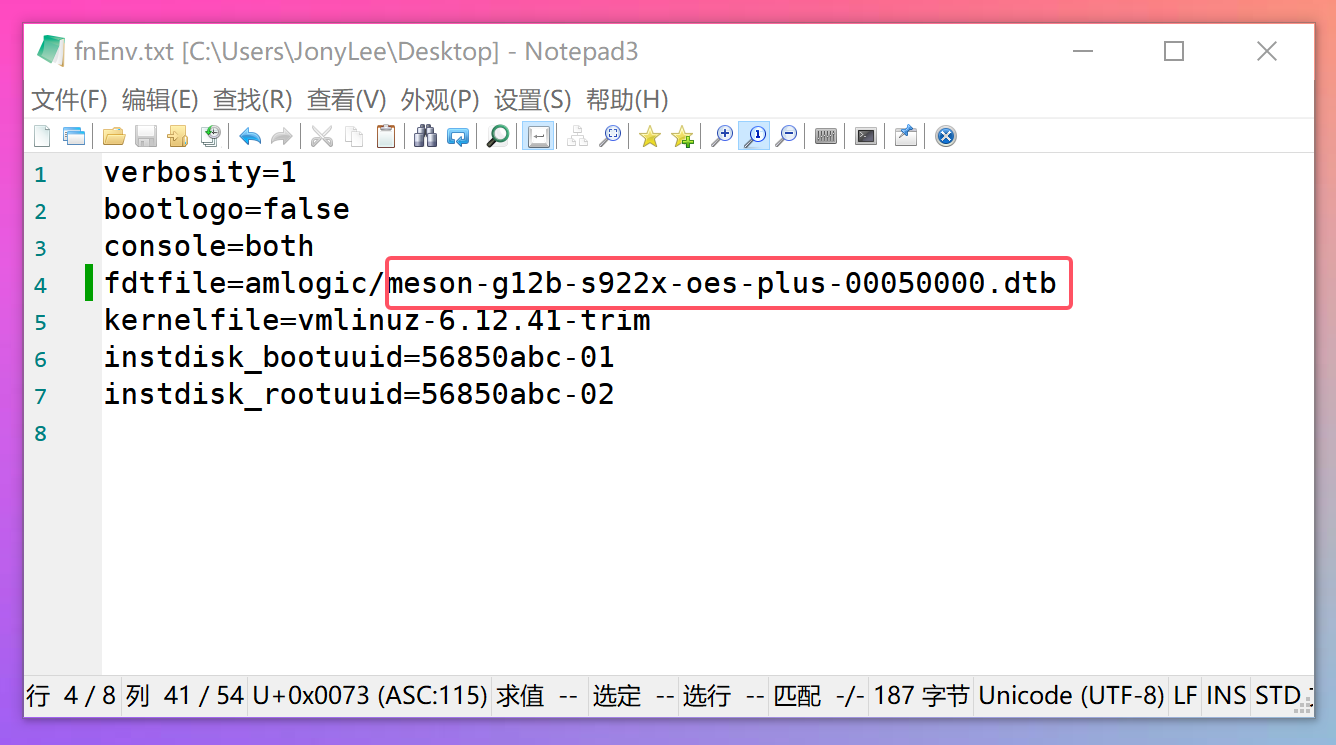Toggle word wrap on the toolbar
This screenshot has width=1336, height=745.
click(538, 135)
